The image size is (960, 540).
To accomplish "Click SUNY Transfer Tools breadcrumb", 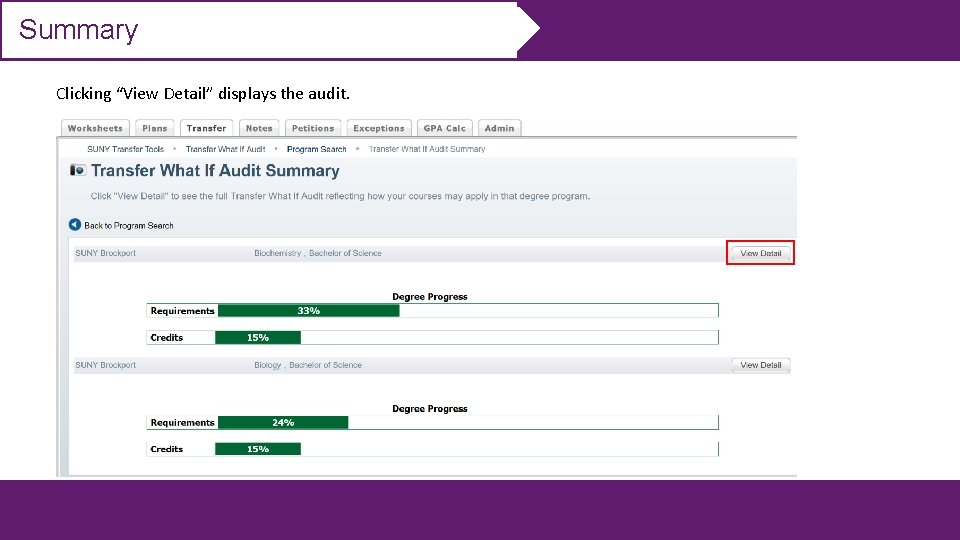I will click(x=126, y=149).
